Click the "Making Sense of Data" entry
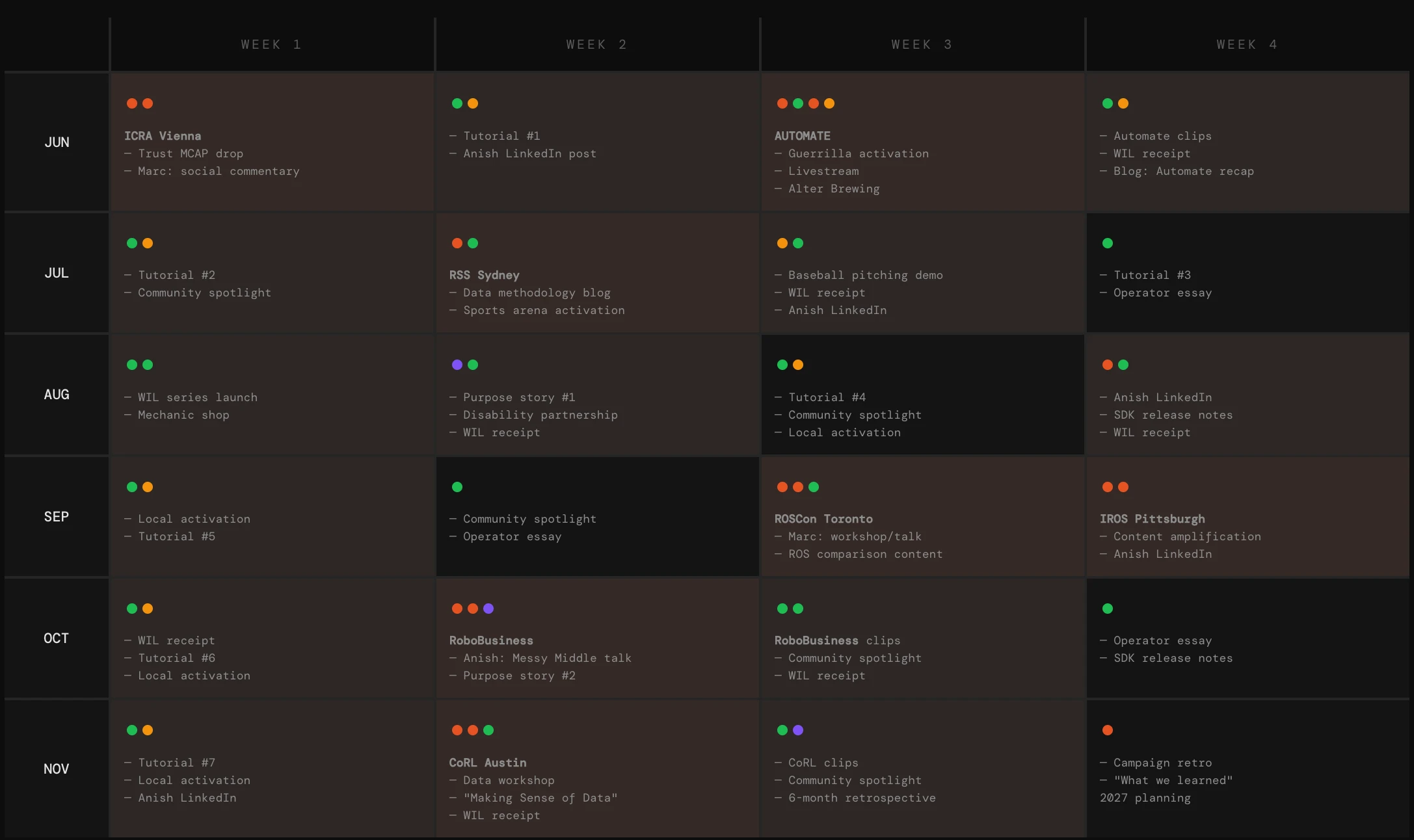 click(533, 798)
